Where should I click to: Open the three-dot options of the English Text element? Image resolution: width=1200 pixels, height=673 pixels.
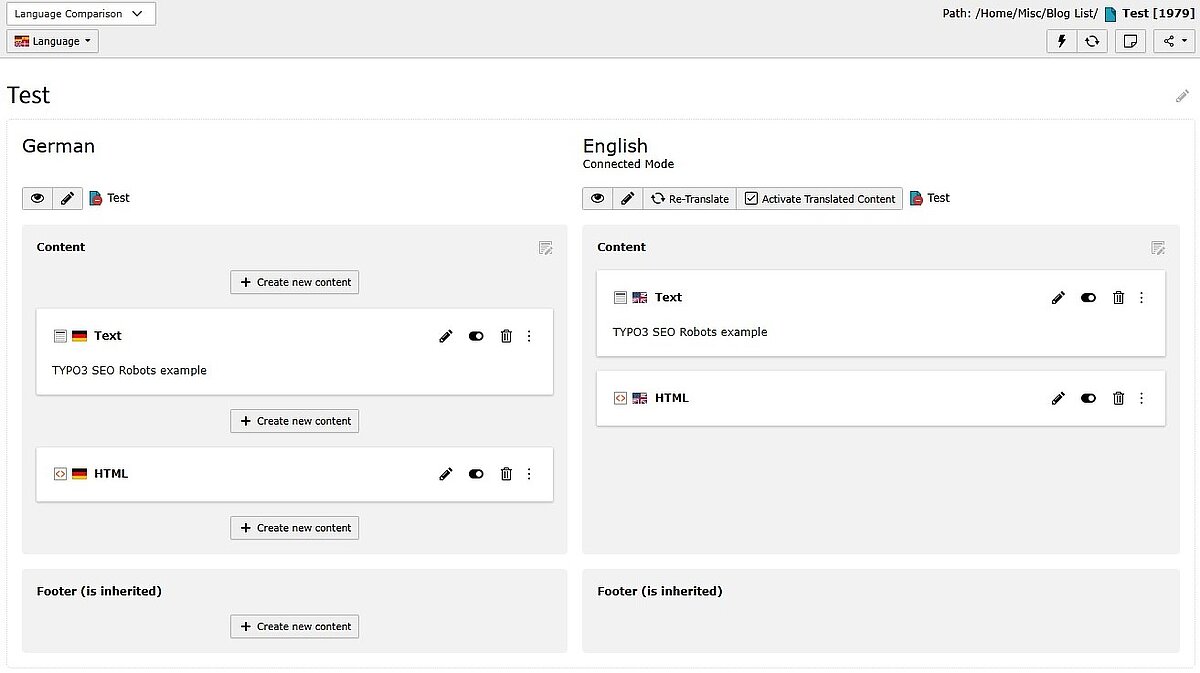pos(1141,297)
